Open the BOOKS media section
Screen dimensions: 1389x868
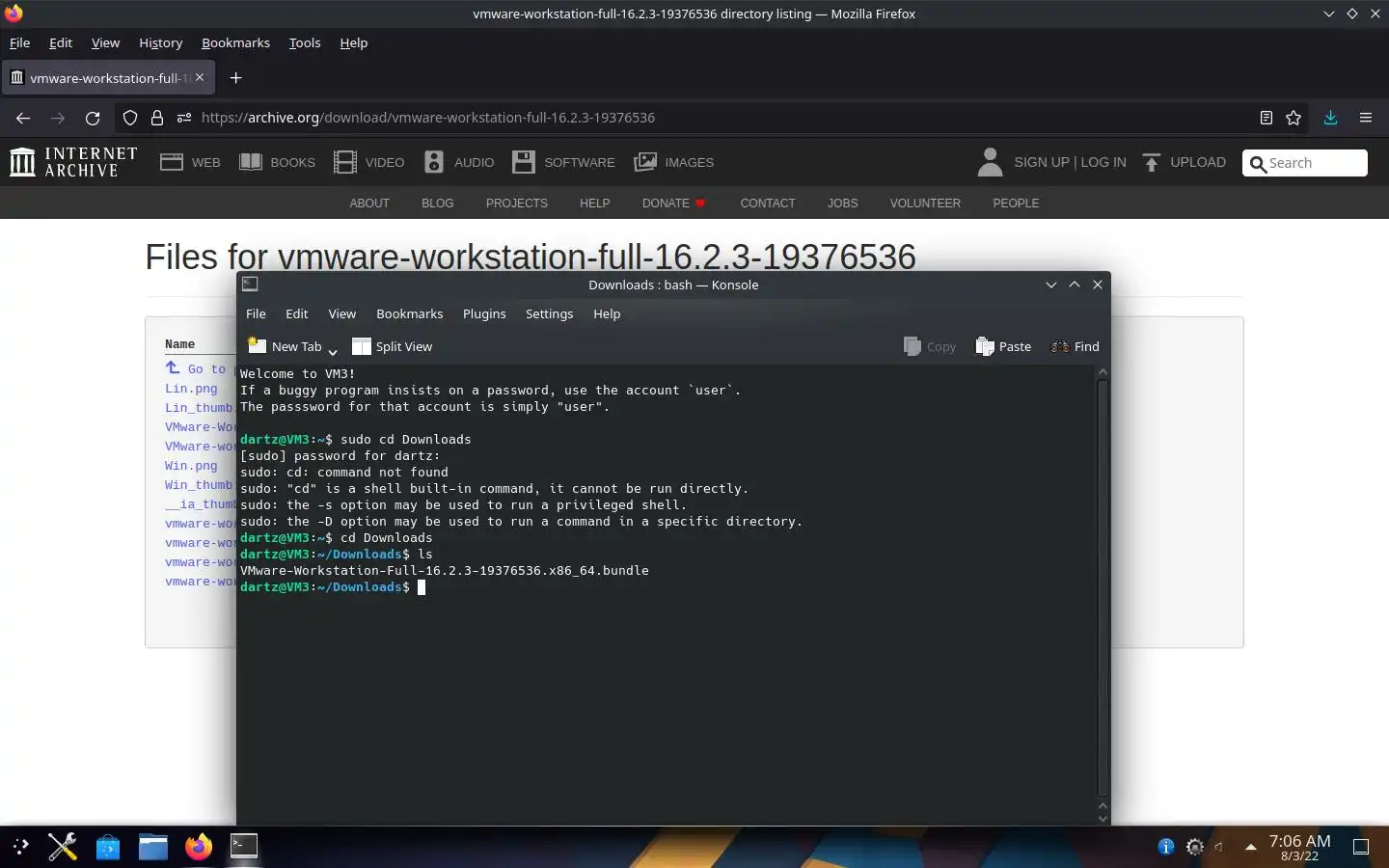click(277, 162)
